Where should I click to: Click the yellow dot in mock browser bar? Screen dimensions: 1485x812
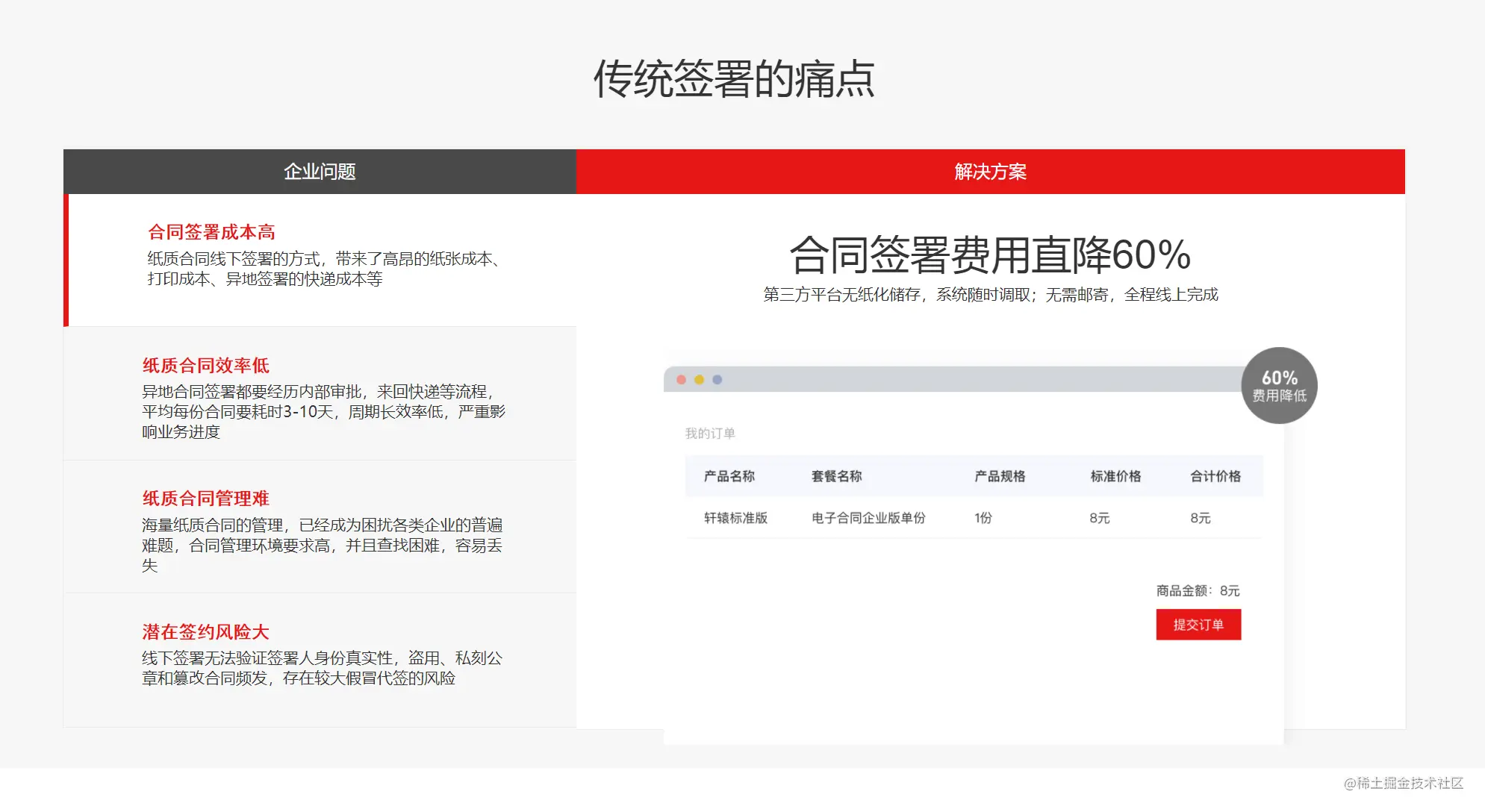coord(699,380)
